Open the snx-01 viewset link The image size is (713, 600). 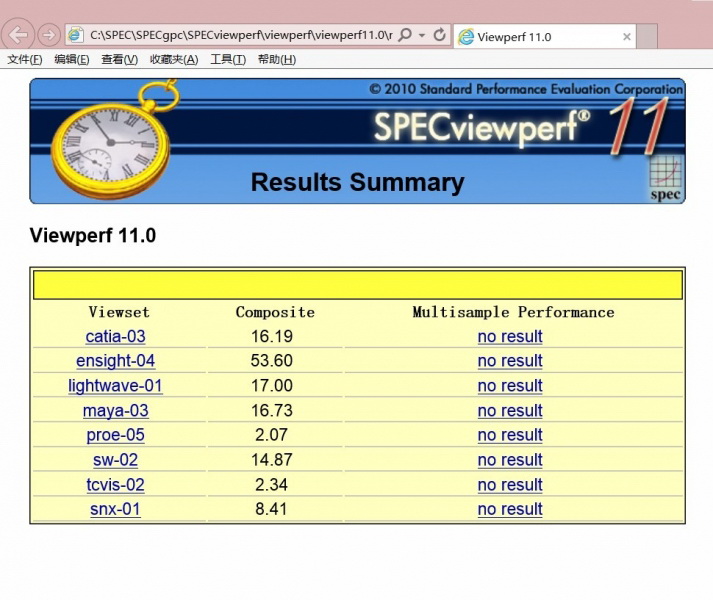click(x=115, y=509)
